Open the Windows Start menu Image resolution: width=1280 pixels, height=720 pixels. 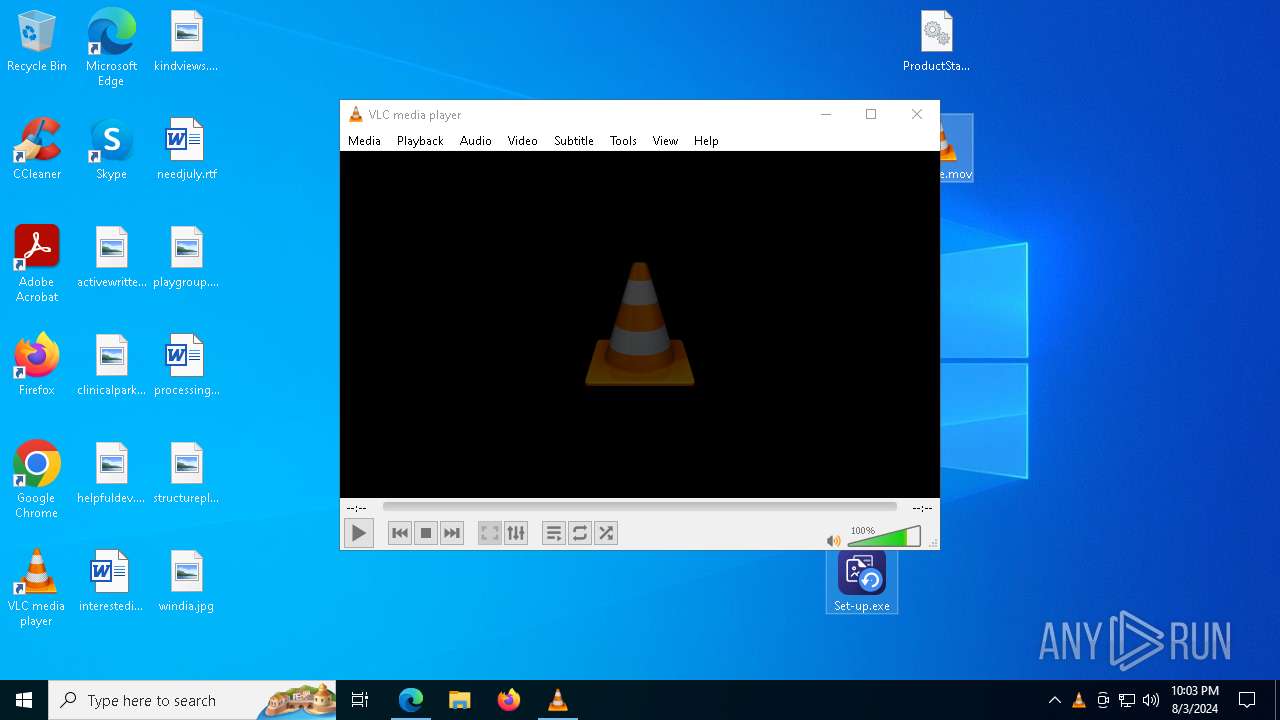(x=24, y=700)
